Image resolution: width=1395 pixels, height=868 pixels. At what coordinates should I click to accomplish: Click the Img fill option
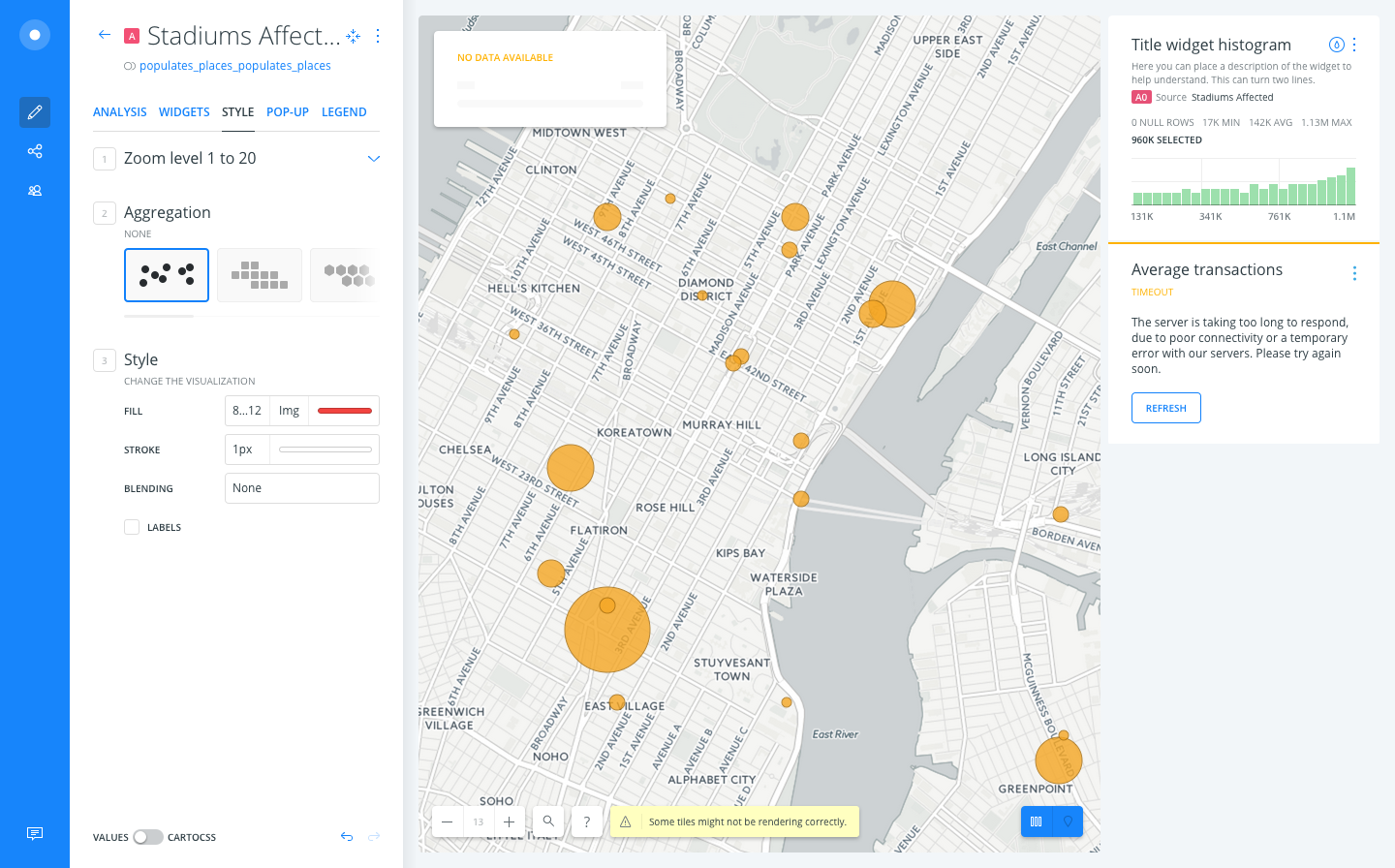(x=289, y=411)
